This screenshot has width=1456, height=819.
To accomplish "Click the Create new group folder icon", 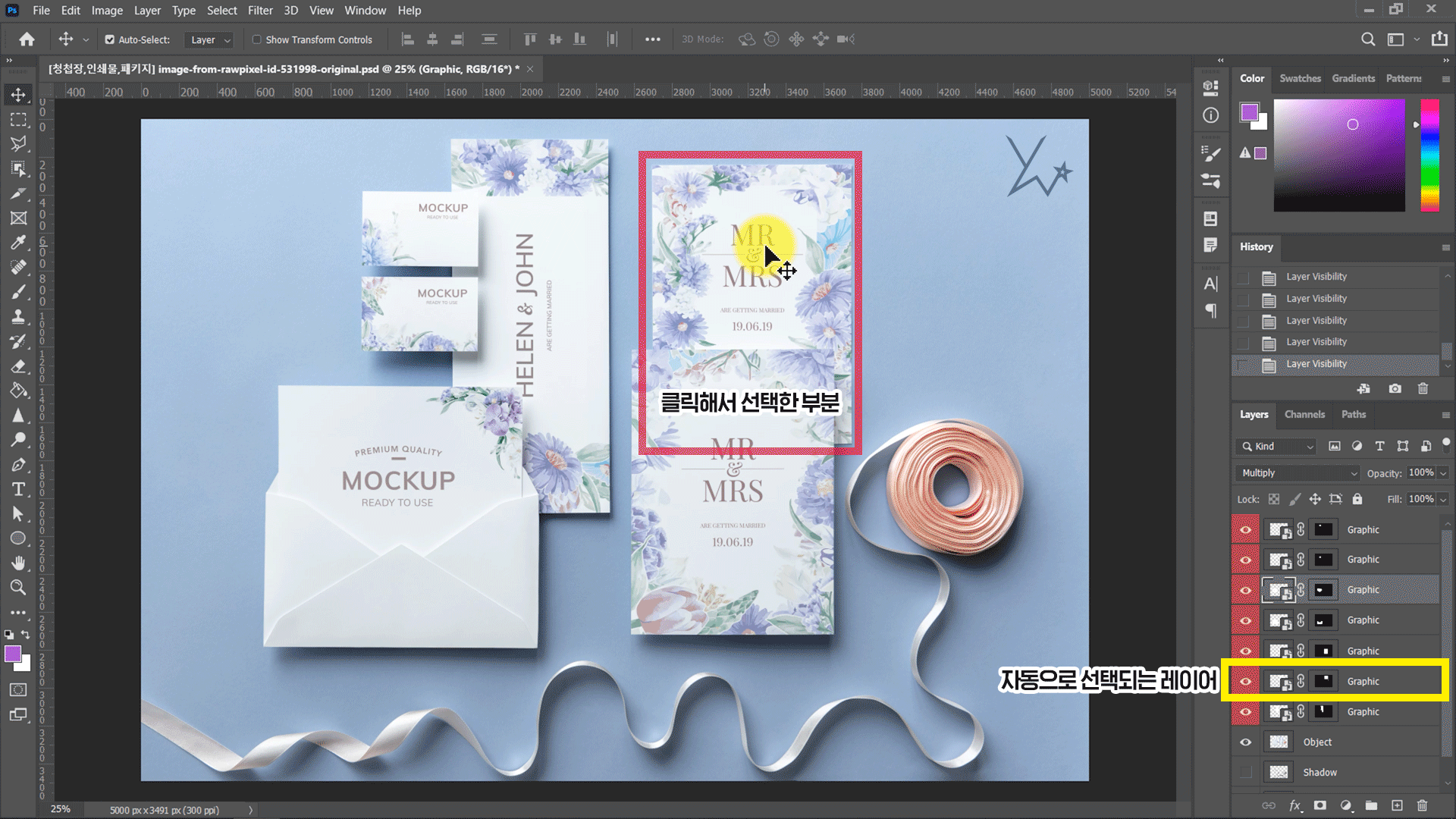I will click(x=1371, y=805).
